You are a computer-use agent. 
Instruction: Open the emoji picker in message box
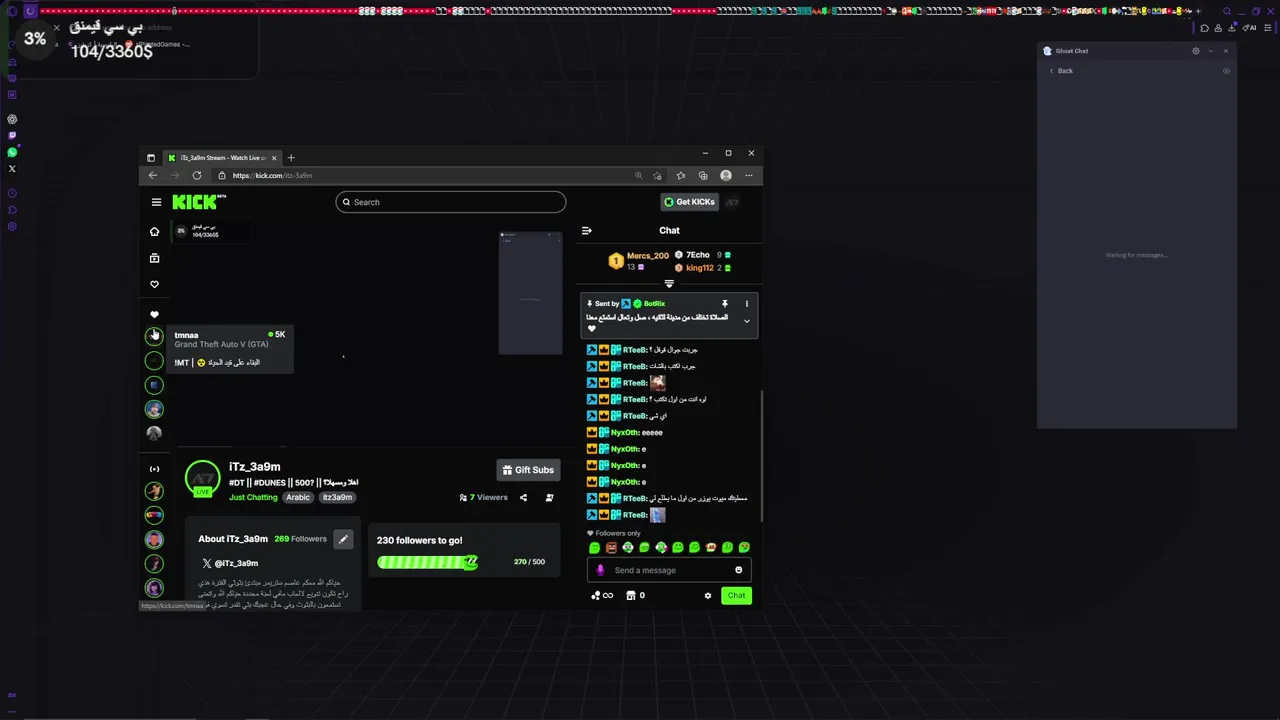(739, 570)
